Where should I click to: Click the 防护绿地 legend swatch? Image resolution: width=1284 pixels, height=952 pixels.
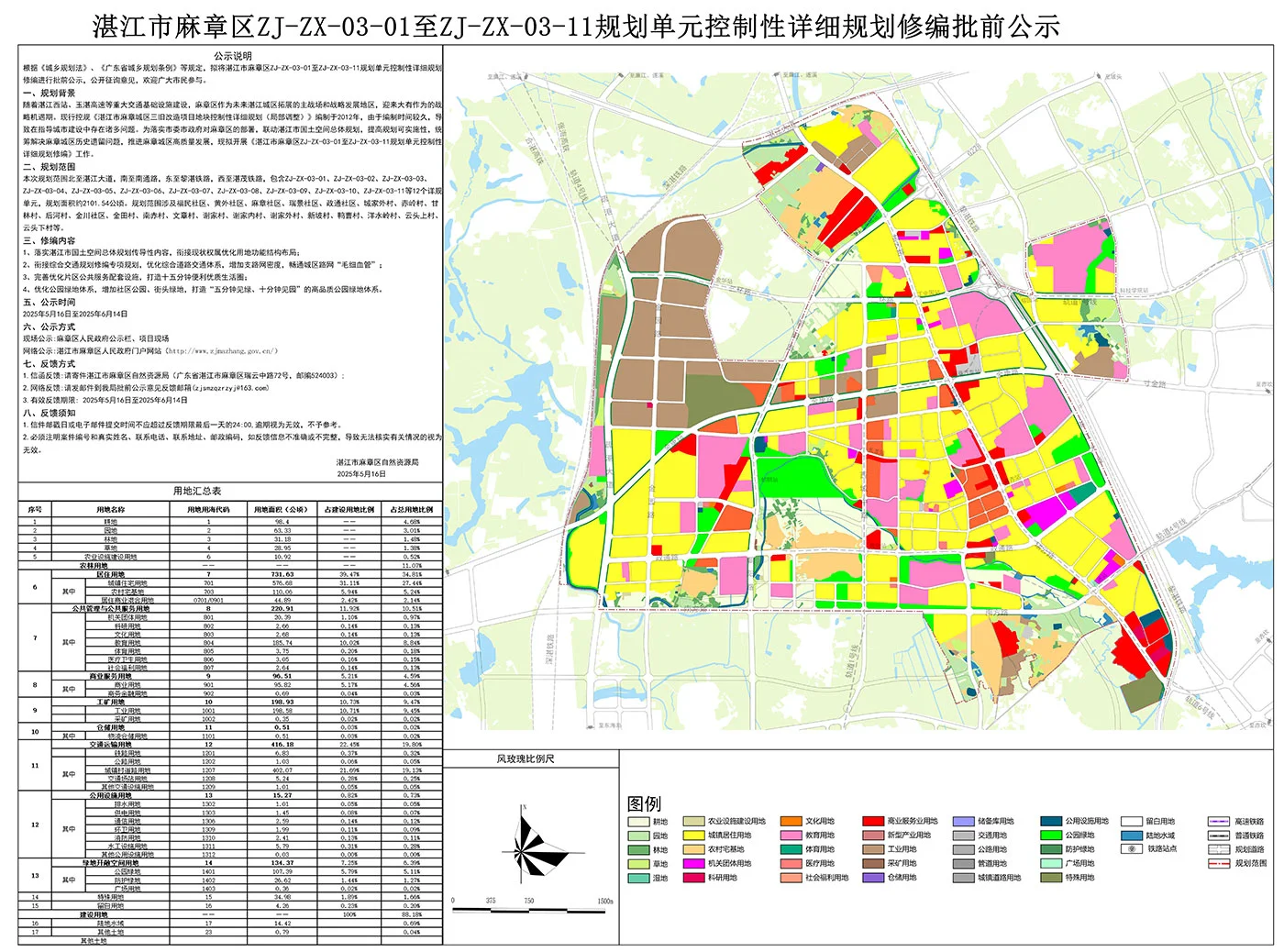coord(1051,849)
